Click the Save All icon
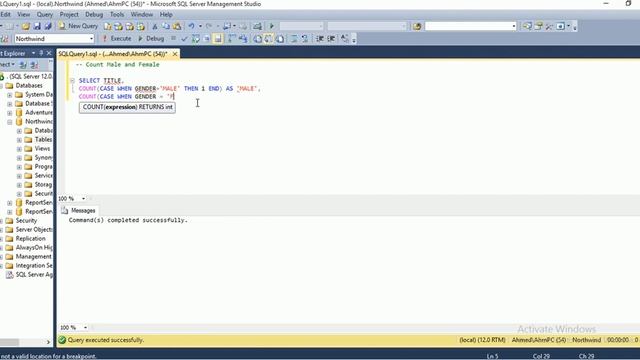This screenshot has height=360, width=640. 48,26
